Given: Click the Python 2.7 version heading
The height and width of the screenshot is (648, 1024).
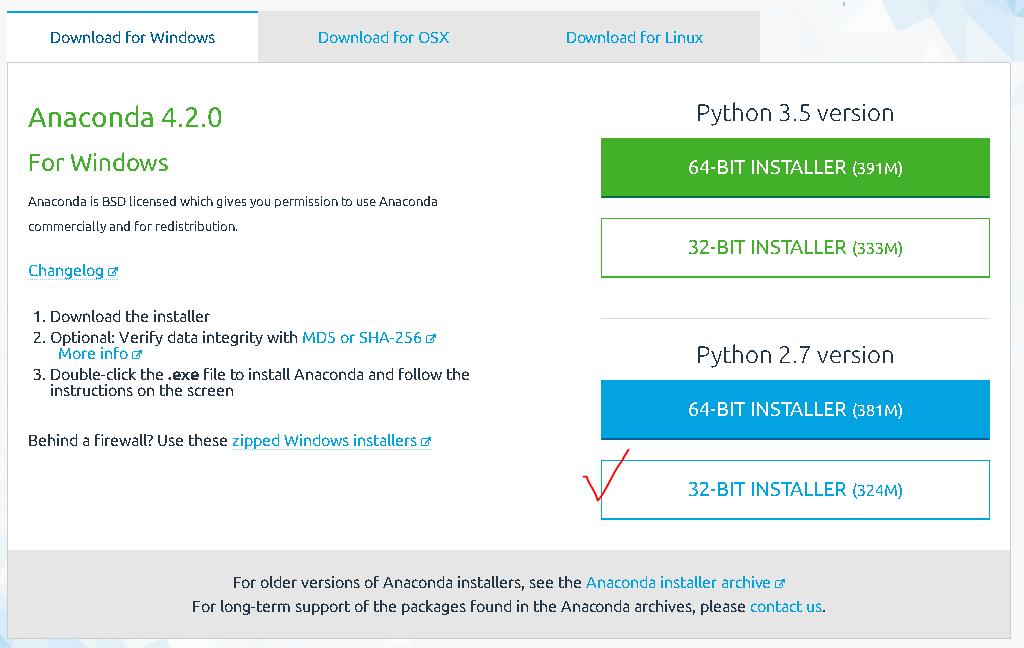Looking at the screenshot, I should point(795,355).
